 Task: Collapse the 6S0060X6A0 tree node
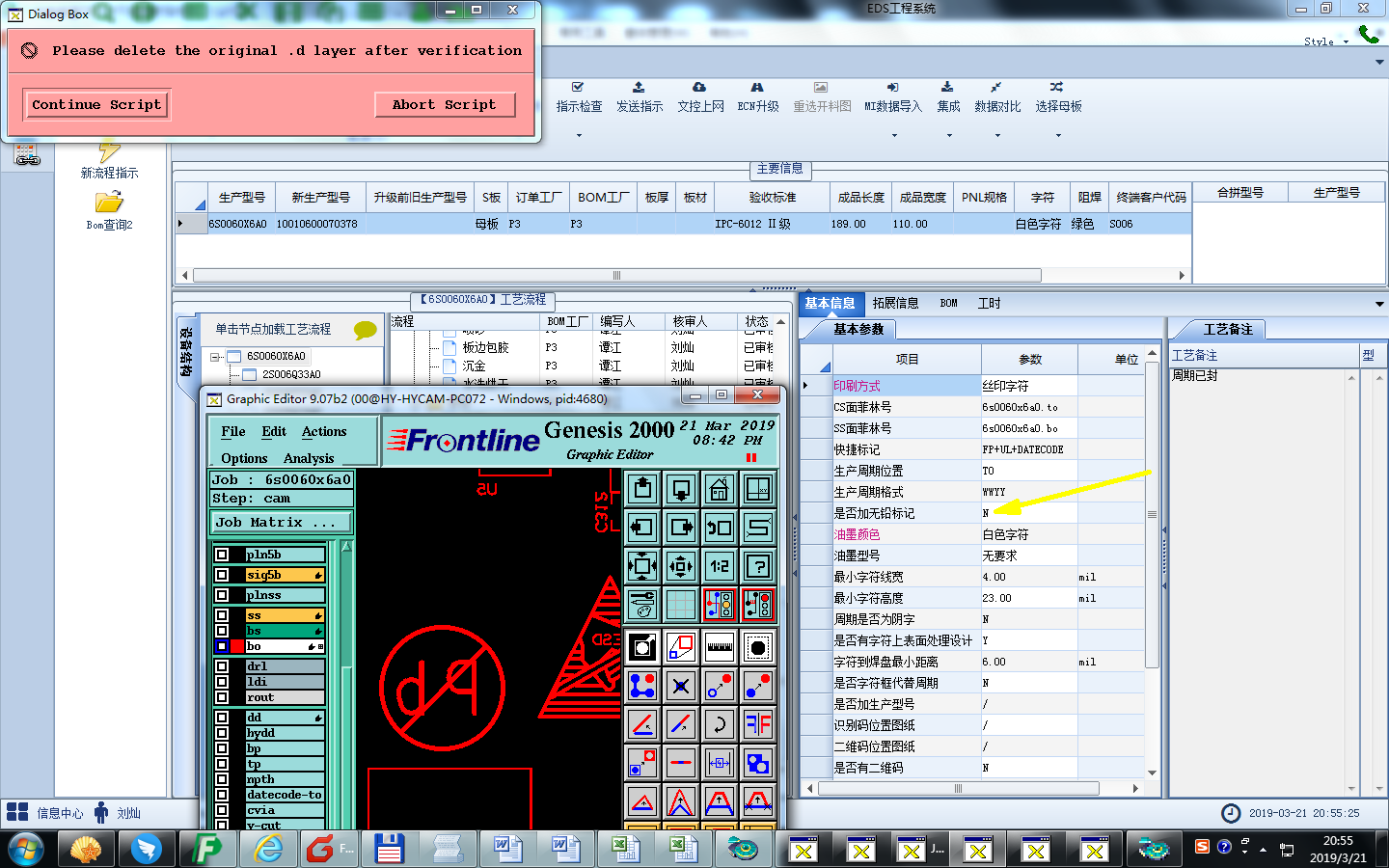(x=215, y=356)
